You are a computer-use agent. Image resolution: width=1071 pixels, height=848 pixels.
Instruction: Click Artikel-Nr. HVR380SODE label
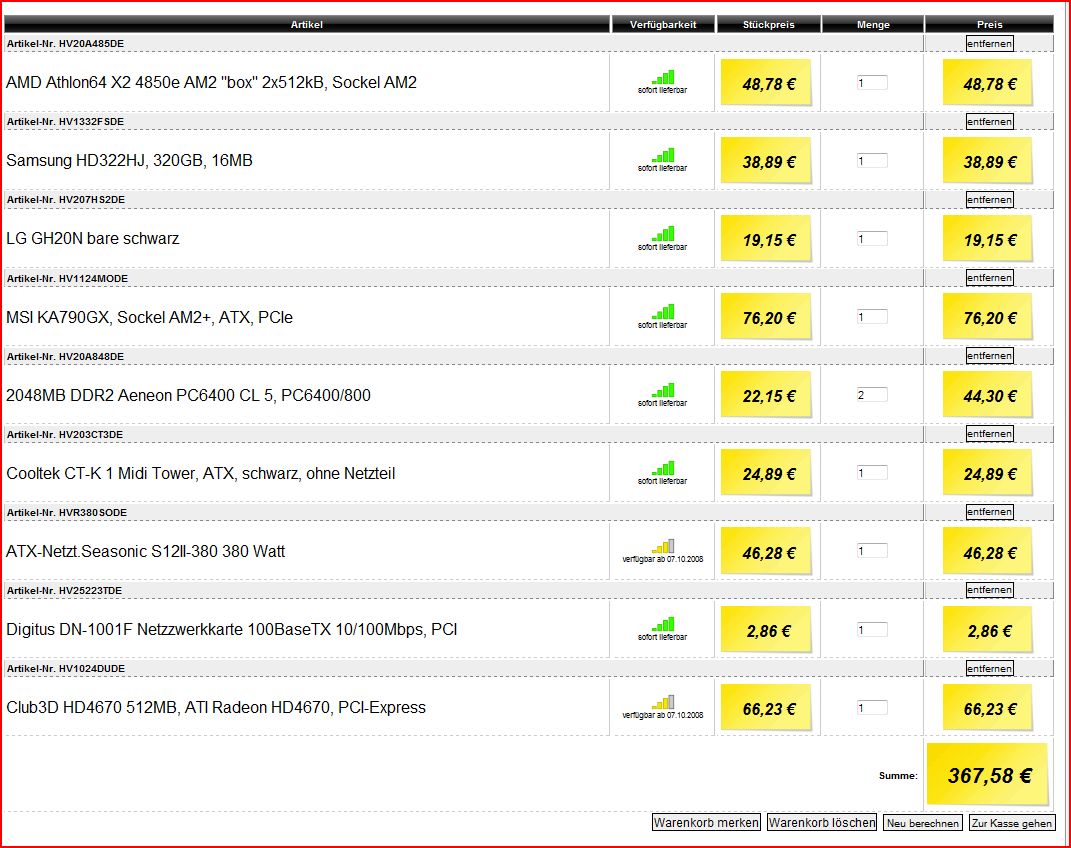click(x=67, y=513)
